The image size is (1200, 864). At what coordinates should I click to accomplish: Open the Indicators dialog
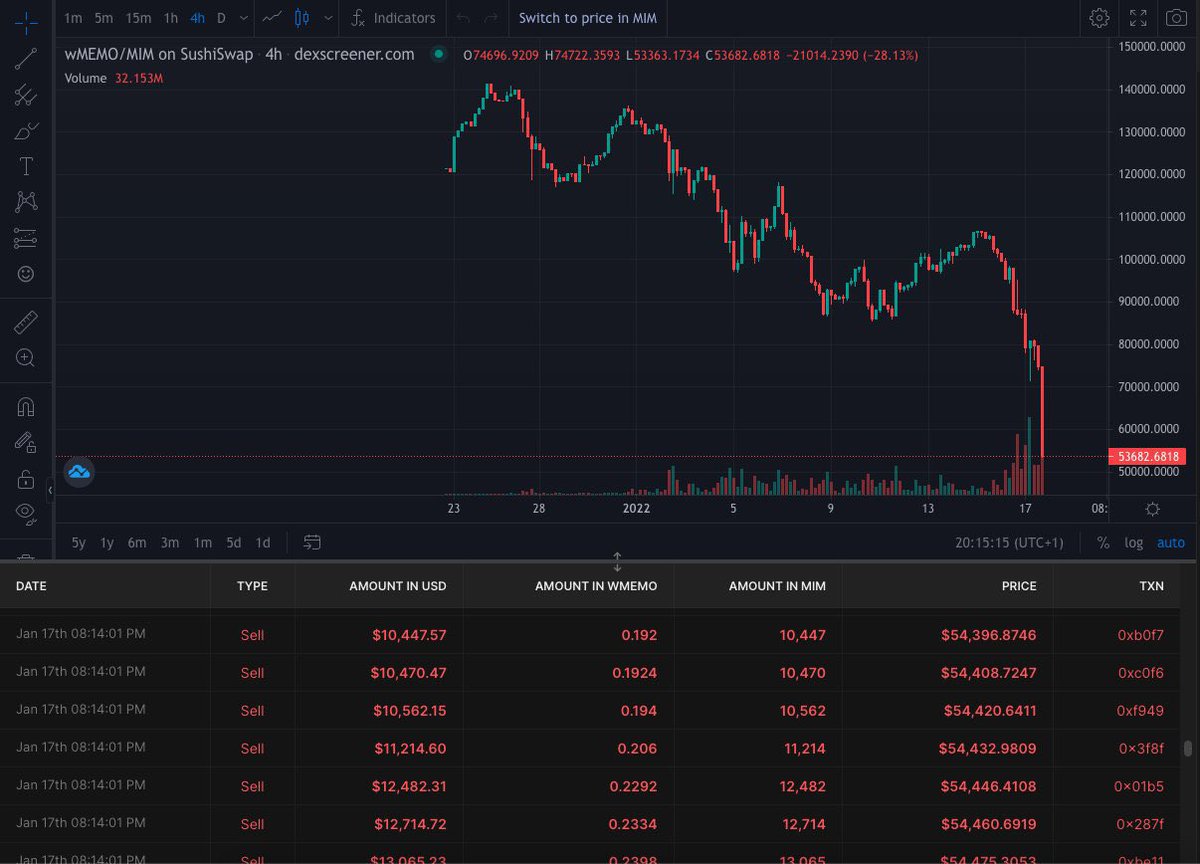pyautogui.click(x=393, y=18)
